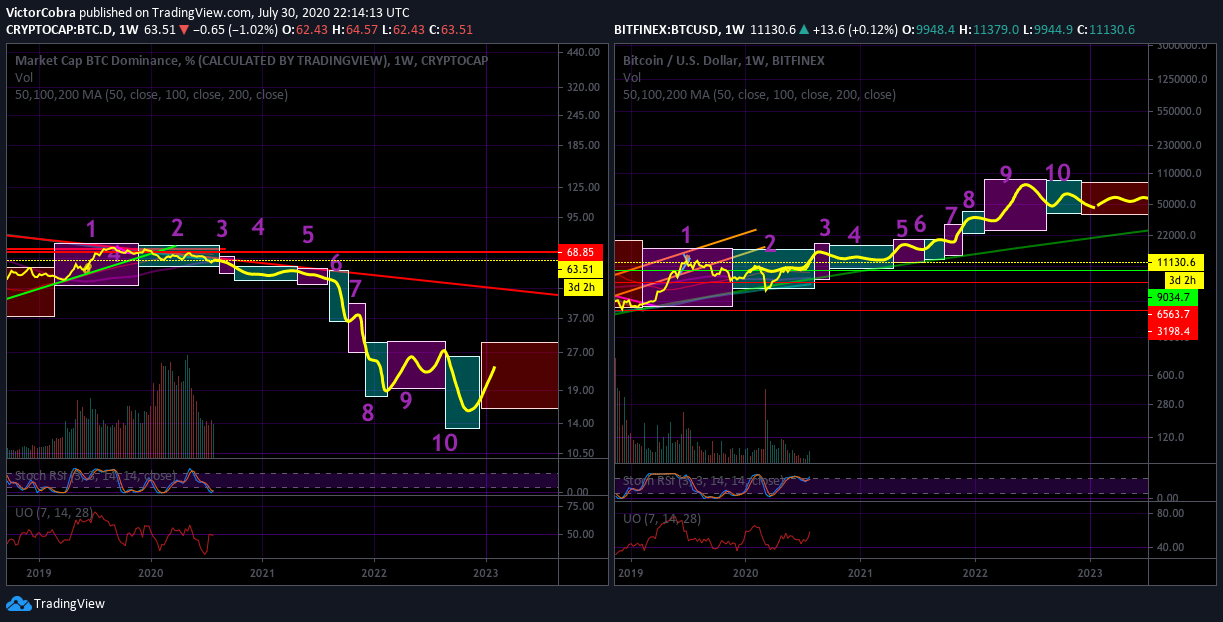Click the purple 2 label on BTCUSD chart
This screenshot has height=622, width=1223.
tap(770, 241)
